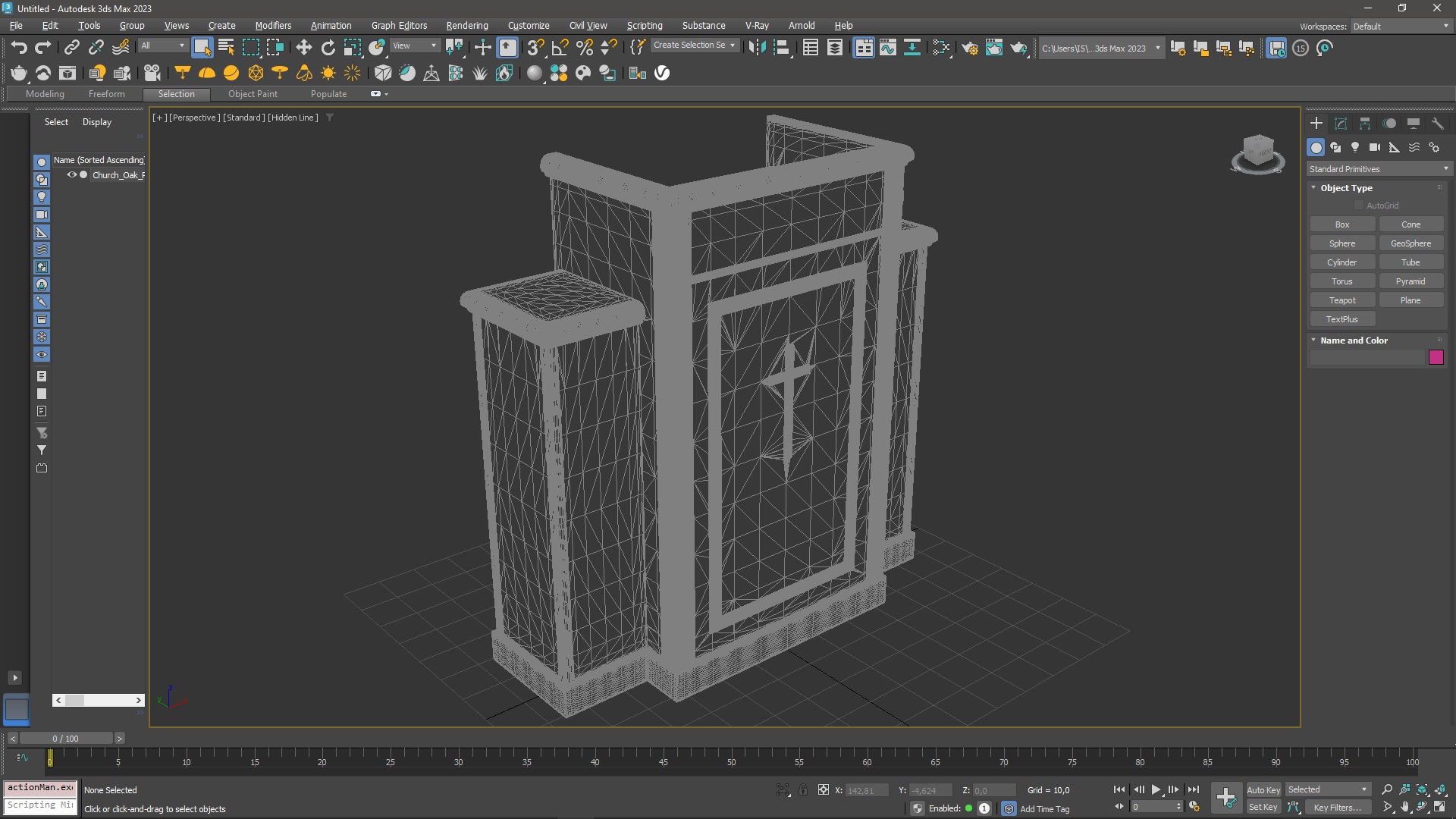Toggle Auto Key animation mode
The width and height of the screenshot is (1456, 819).
click(x=1263, y=789)
